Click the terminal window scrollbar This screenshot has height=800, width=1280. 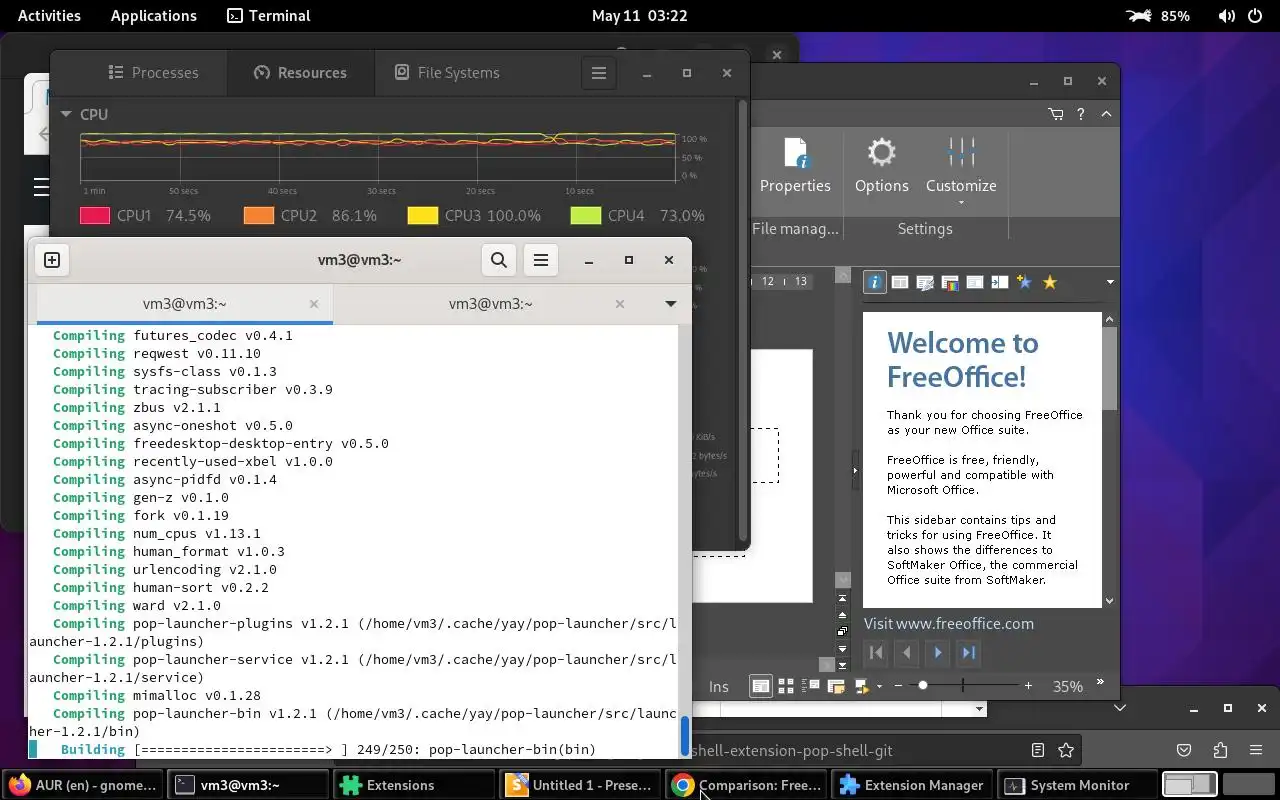685,737
